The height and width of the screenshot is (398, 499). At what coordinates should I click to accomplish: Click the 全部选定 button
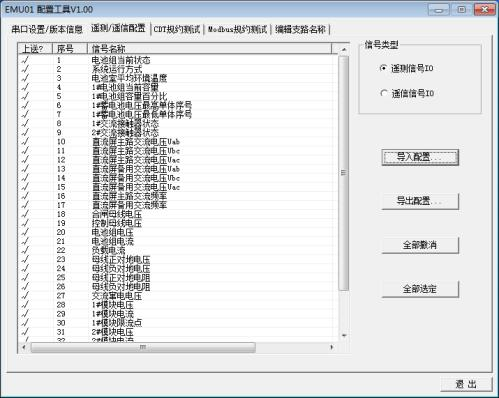(x=420, y=289)
